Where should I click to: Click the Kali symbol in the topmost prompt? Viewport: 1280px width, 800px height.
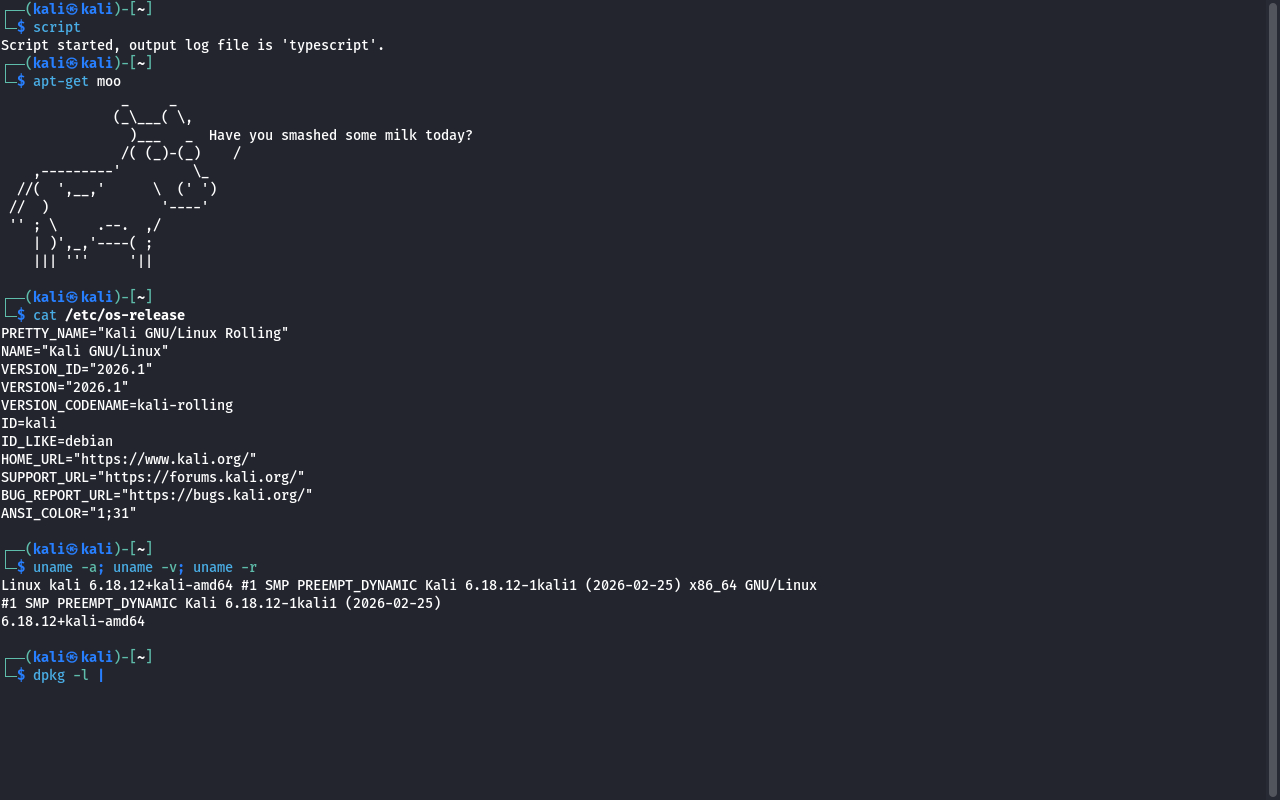72,9
